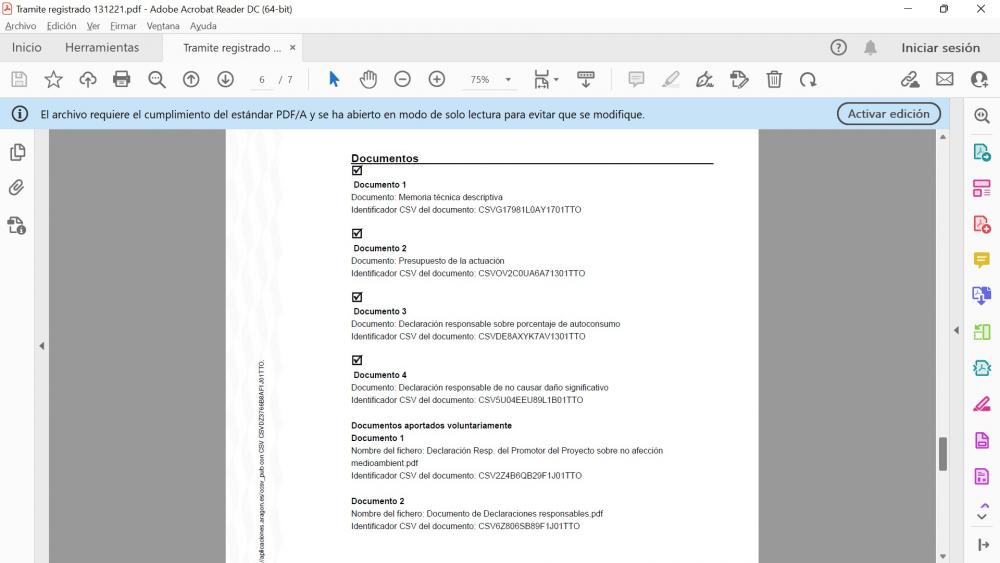The width and height of the screenshot is (1000, 563).
Task: Share a link to the file
Action: [910, 79]
